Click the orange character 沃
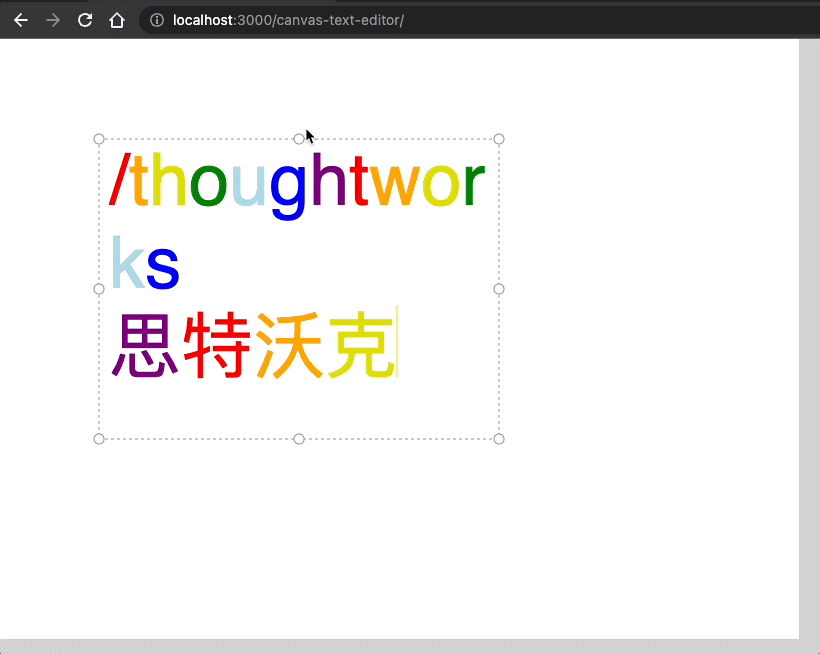 (x=289, y=345)
